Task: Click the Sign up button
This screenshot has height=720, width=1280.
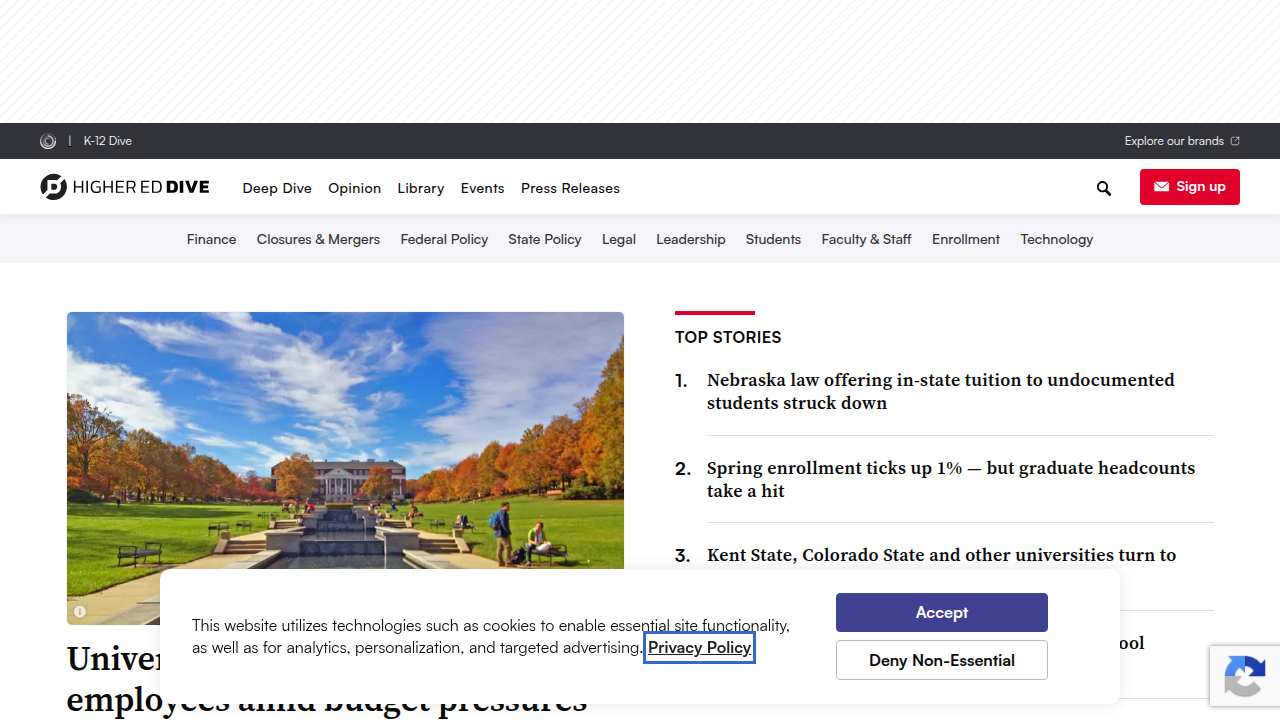Action: [1190, 187]
